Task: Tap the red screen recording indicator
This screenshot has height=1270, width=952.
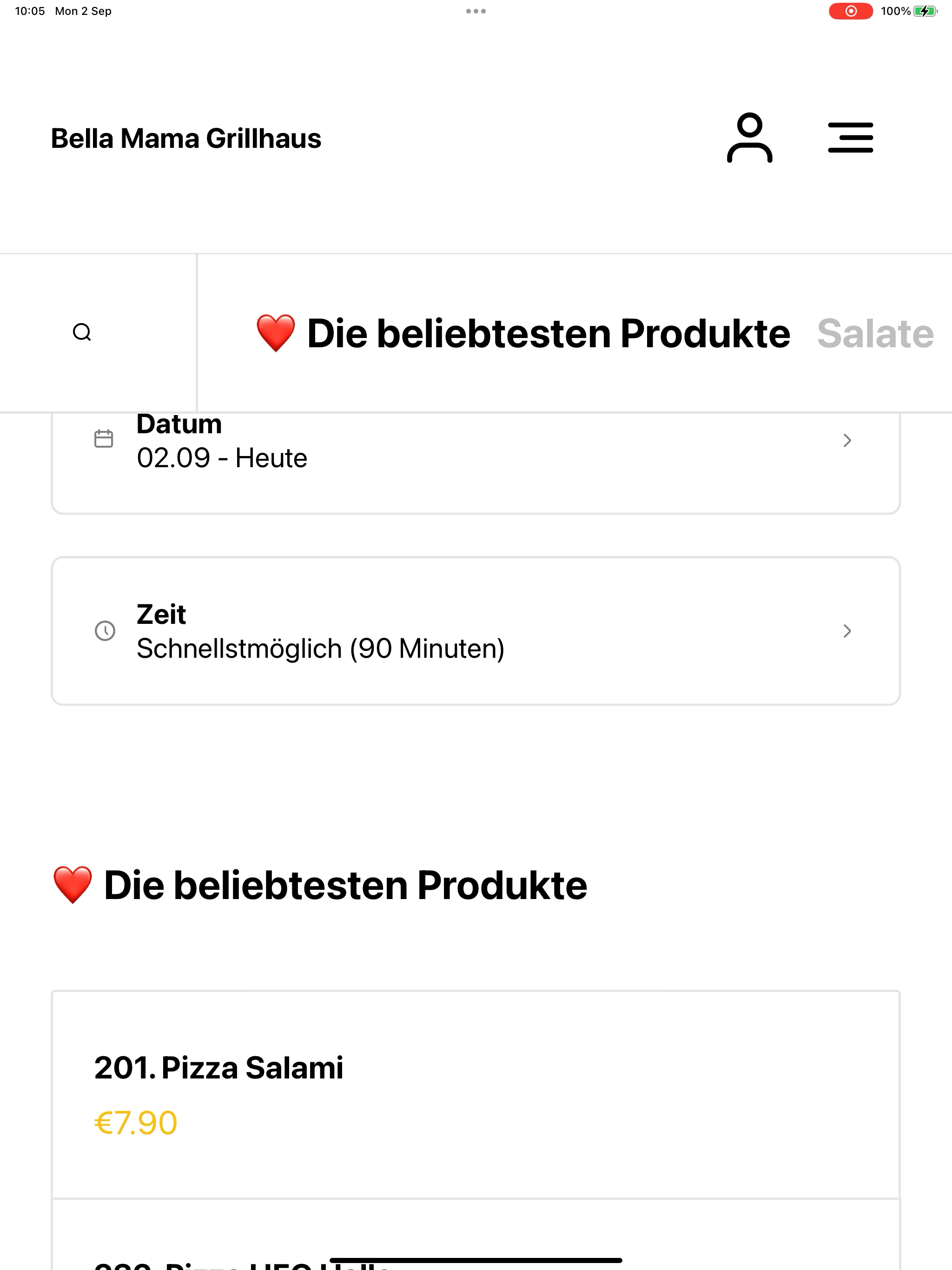Action: [850, 11]
